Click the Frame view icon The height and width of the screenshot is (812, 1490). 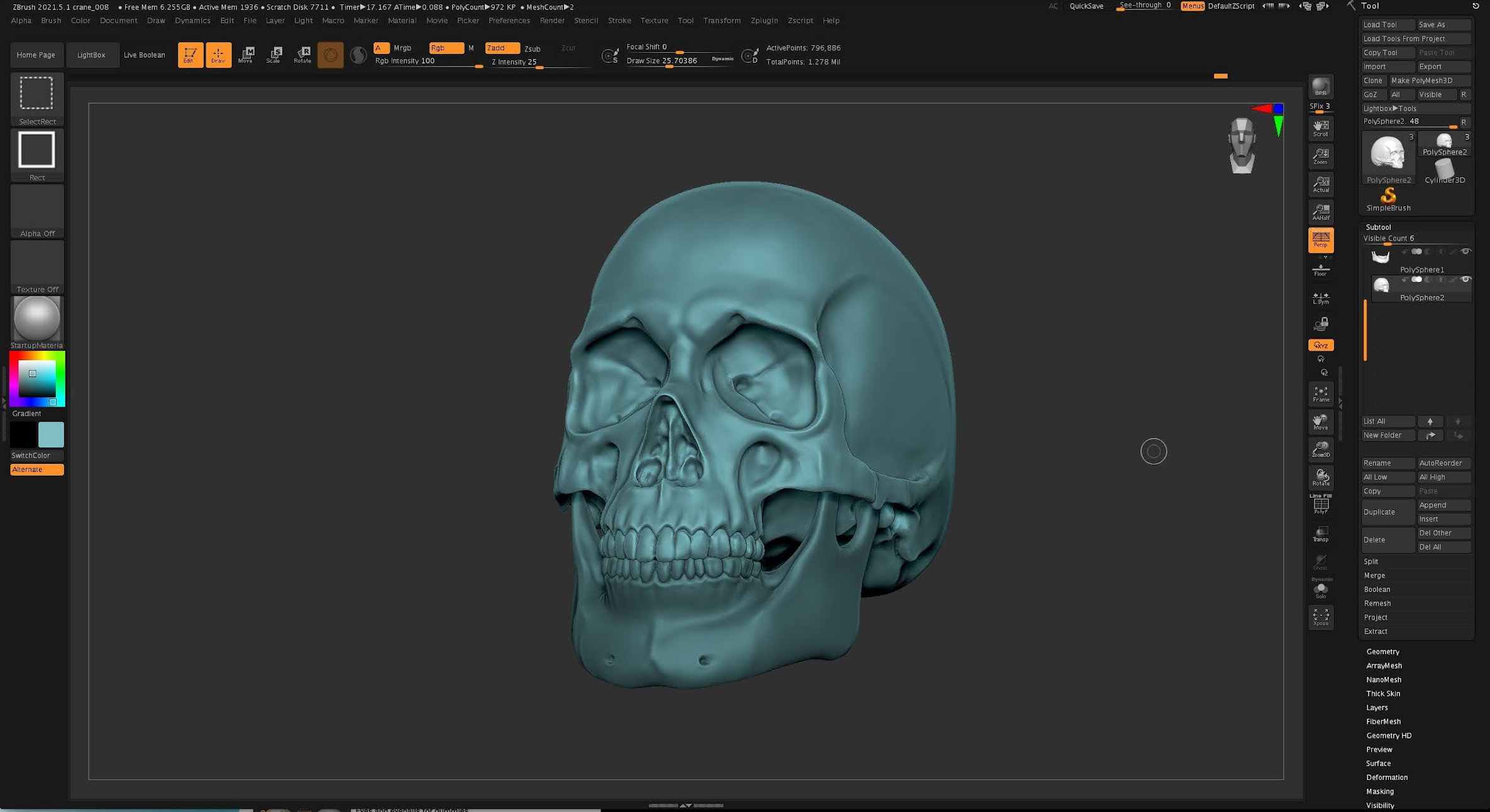[x=1320, y=394]
